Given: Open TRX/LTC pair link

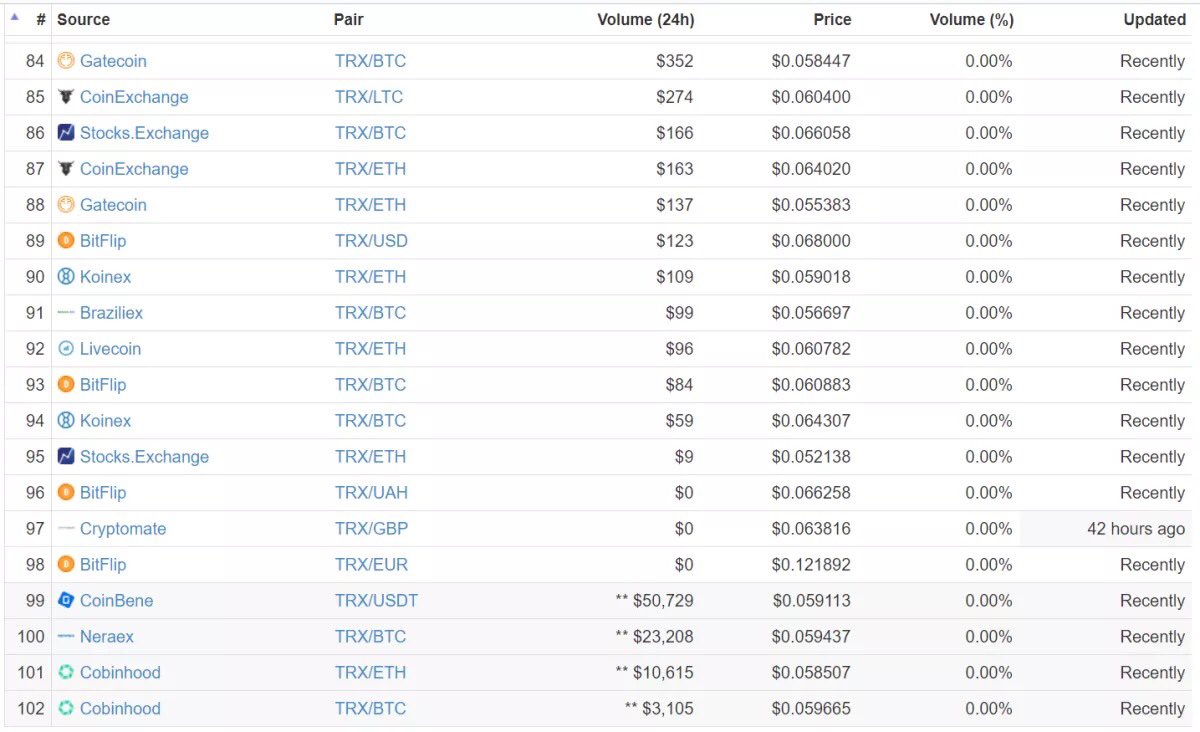Looking at the screenshot, I should click(369, 97).
